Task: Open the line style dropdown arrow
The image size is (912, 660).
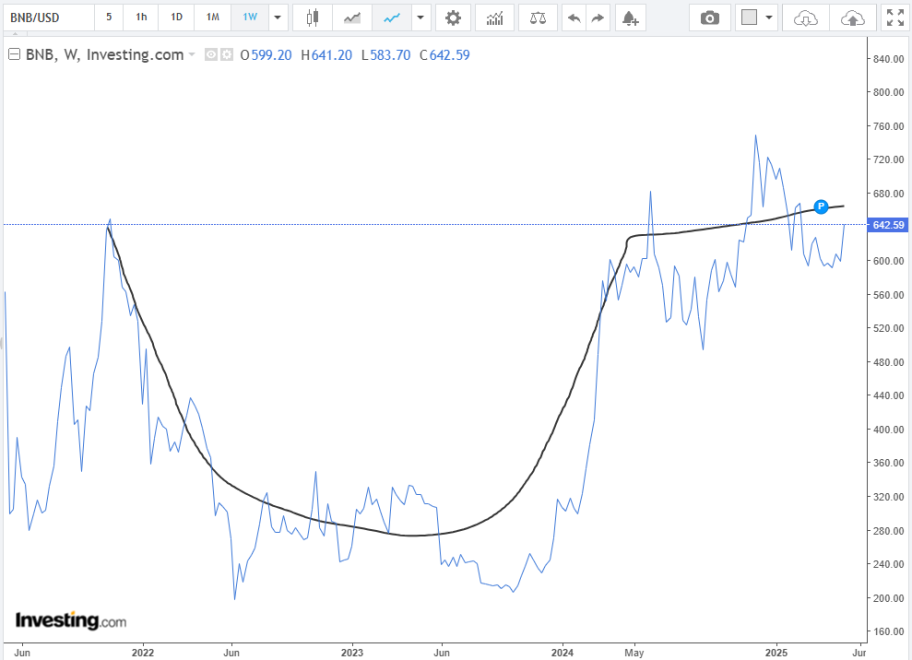Action: tap(420, 16)
